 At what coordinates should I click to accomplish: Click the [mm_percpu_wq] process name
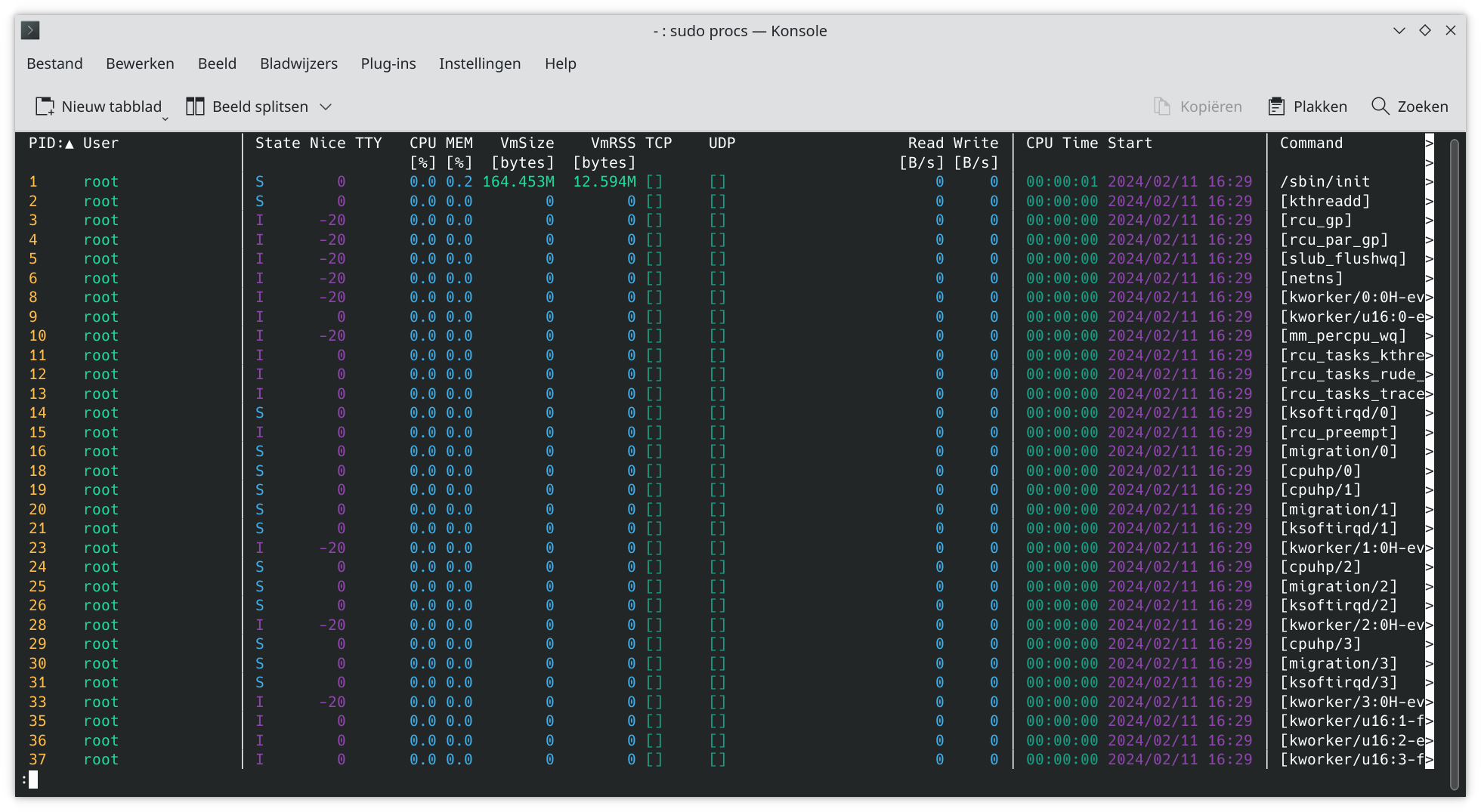tap(1343, 335)
